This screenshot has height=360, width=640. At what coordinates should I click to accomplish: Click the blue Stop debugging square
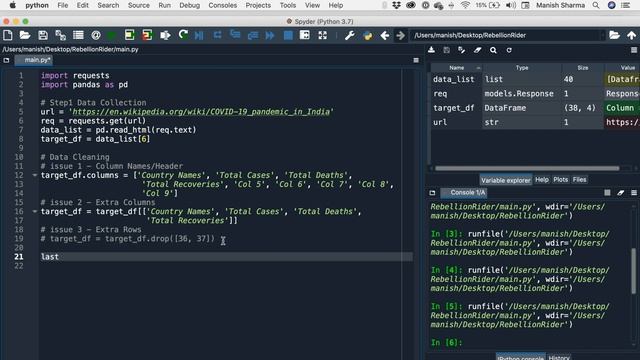tap(288, 36)
